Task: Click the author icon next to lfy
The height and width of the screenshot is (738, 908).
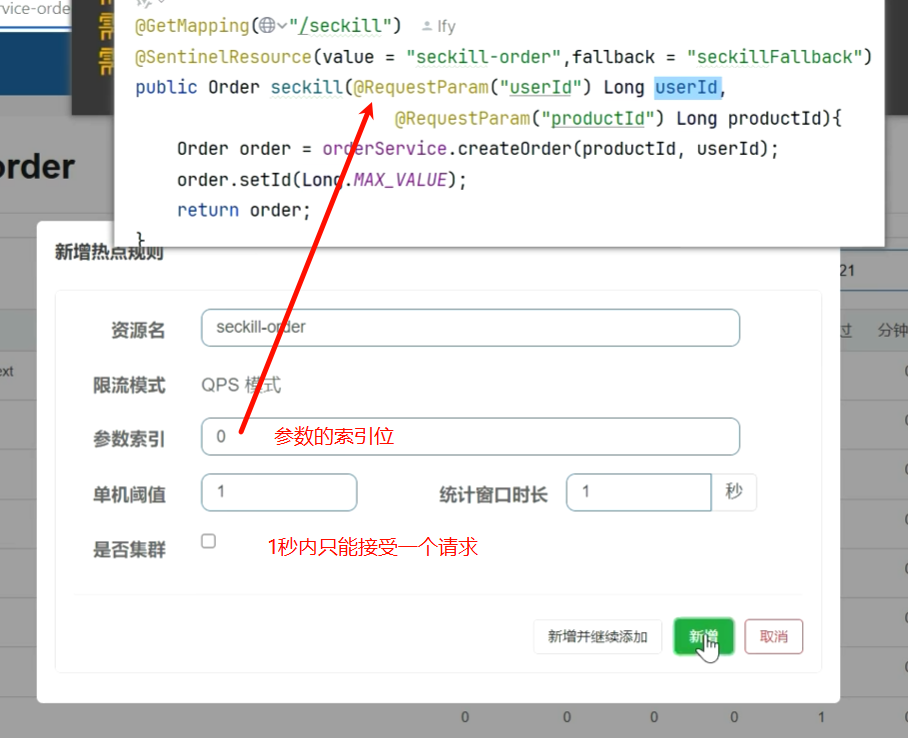Action: (427, 26)
